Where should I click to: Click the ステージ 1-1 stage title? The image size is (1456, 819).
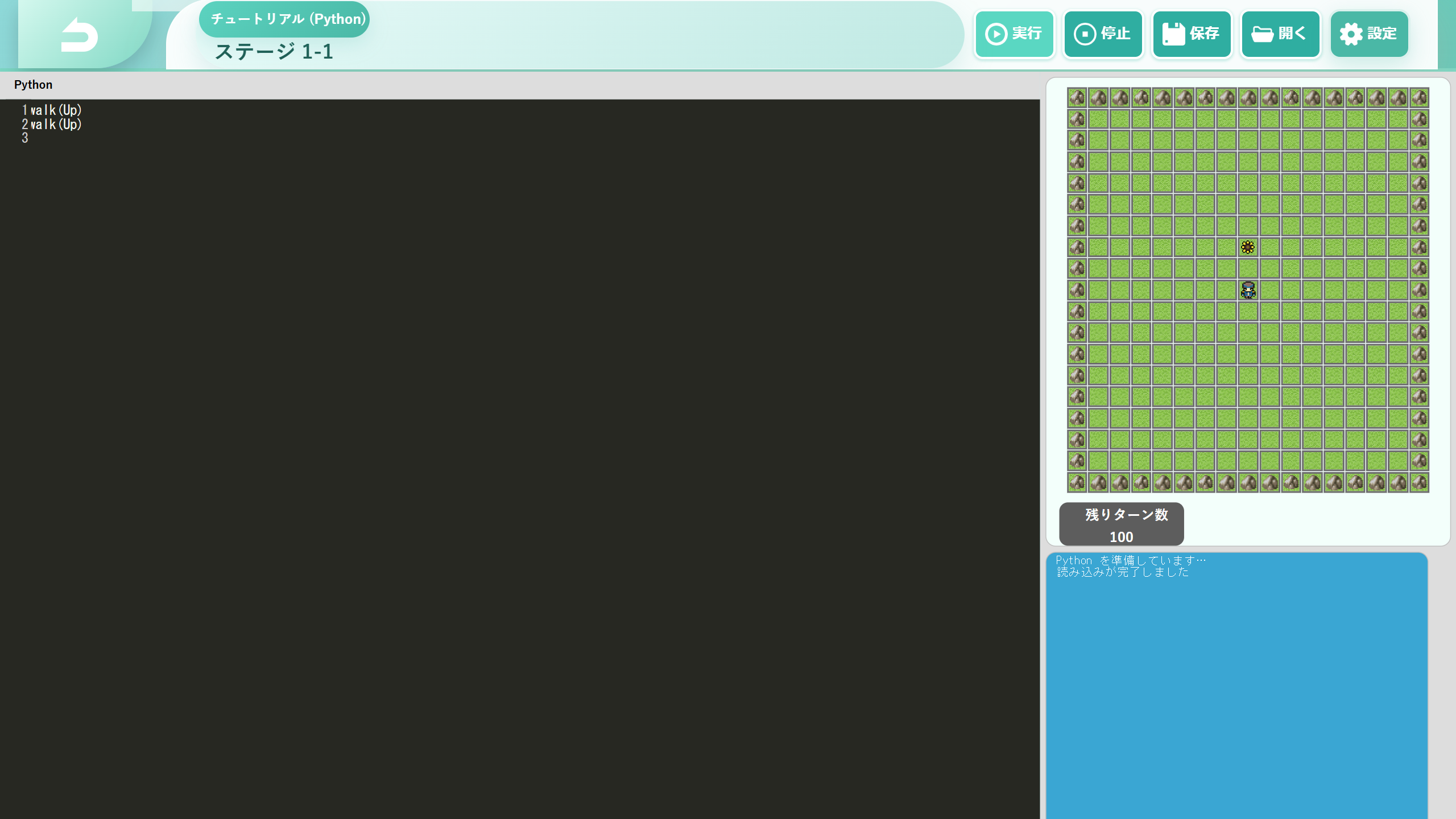[x=274, y=52]
